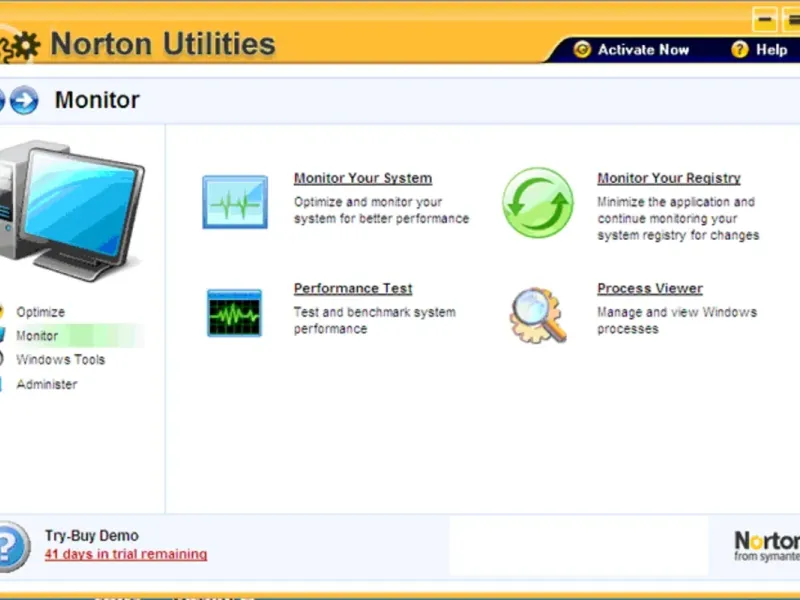Click the Activate Now round icon

coord(582,49)
